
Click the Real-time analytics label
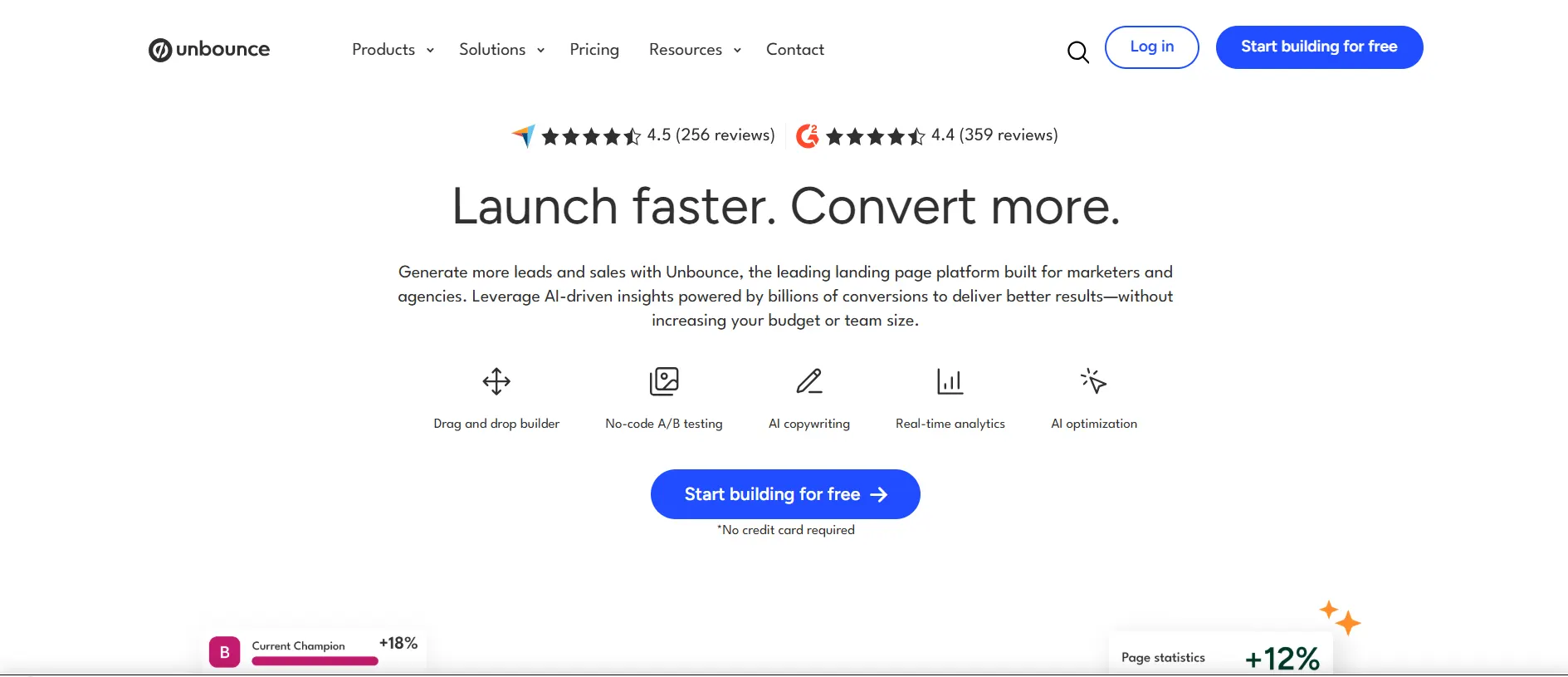[950, 424]
